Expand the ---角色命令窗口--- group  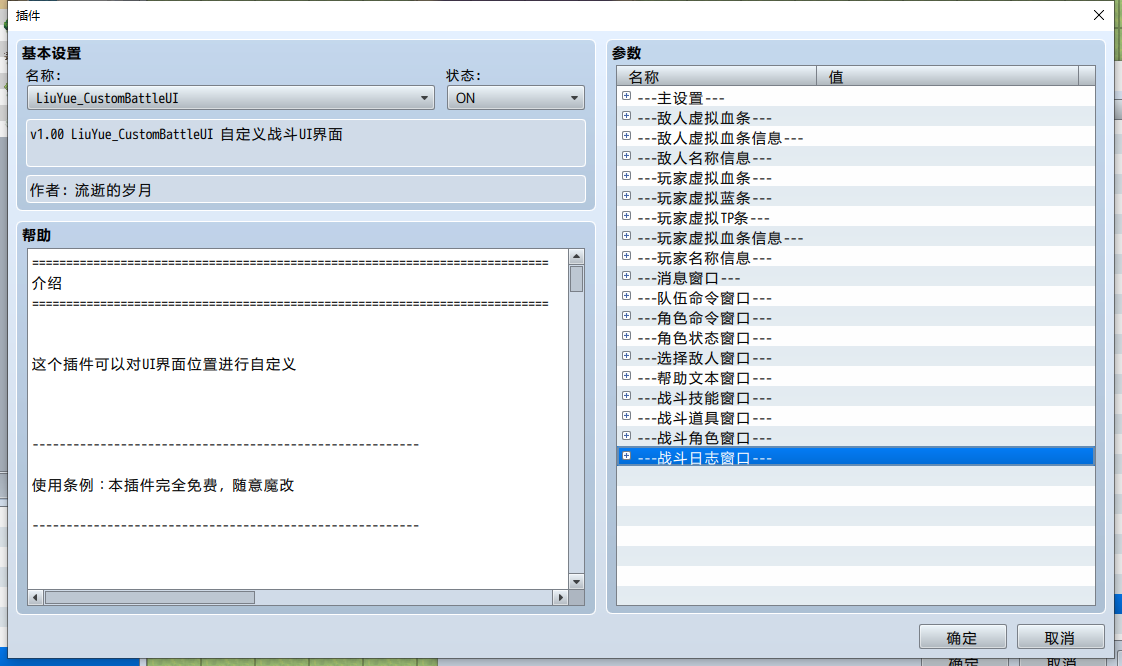pos(626,316)
